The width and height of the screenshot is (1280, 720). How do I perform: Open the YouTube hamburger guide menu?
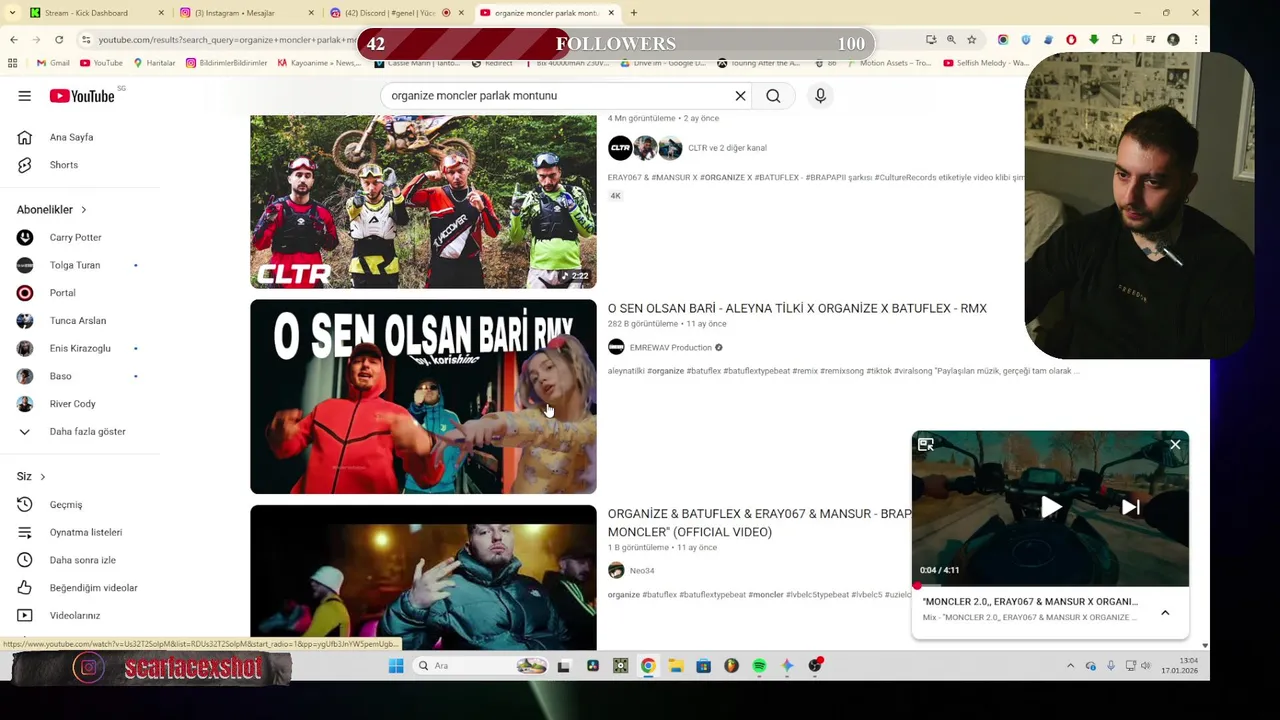(24, 96)
